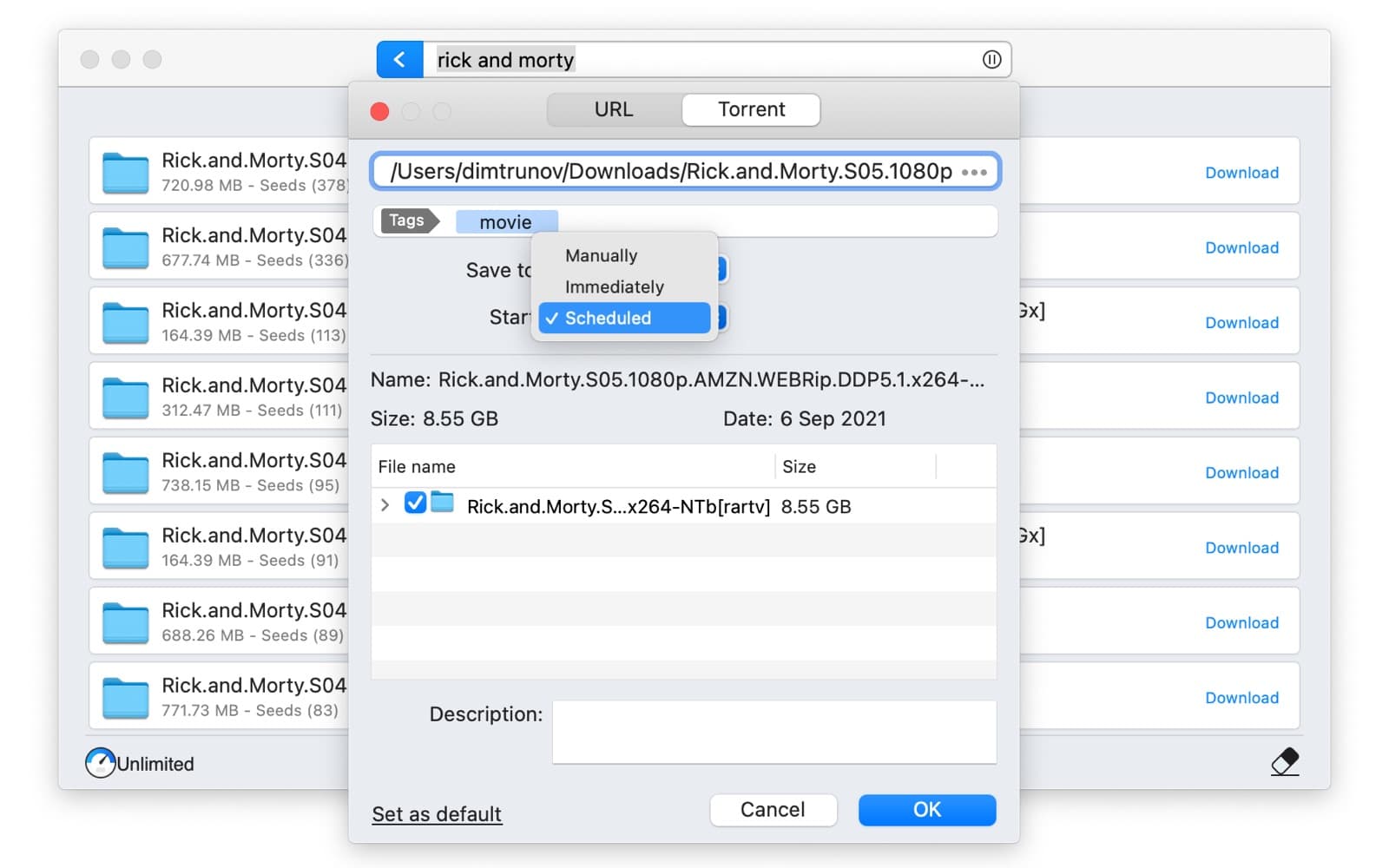Click the Size column header

pyautogui.click(x=855, y=466)
